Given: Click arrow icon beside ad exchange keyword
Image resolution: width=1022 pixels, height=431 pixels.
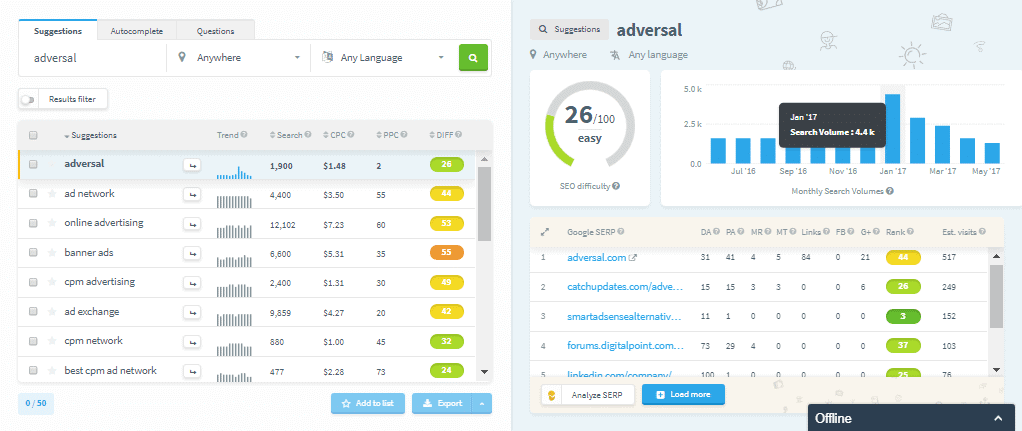Looking at the screenshot, I should point(192,312).
